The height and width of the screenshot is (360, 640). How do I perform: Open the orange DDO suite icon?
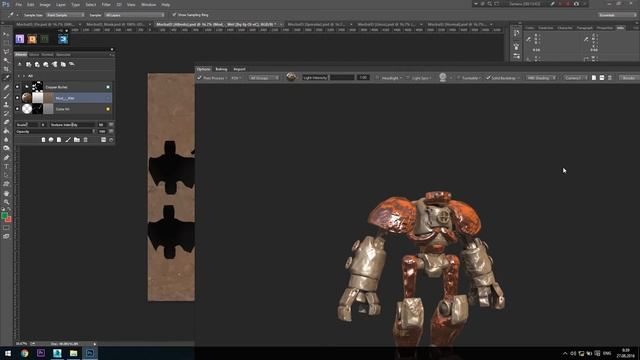click(32, 39)
